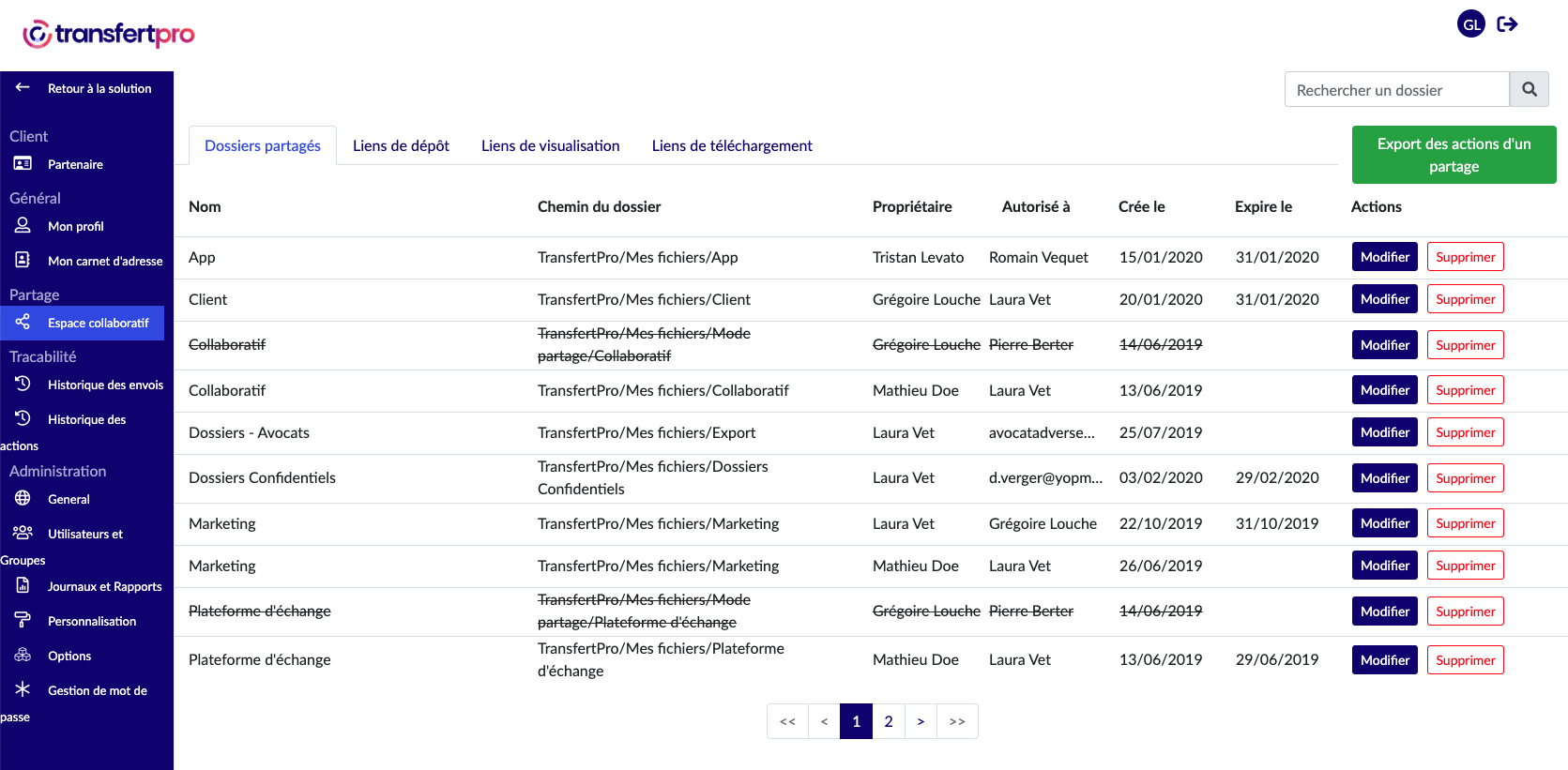Click the Journaux et Rapports file icon
This screenshot has width=1568, height=770.
[x=23, y=585]
